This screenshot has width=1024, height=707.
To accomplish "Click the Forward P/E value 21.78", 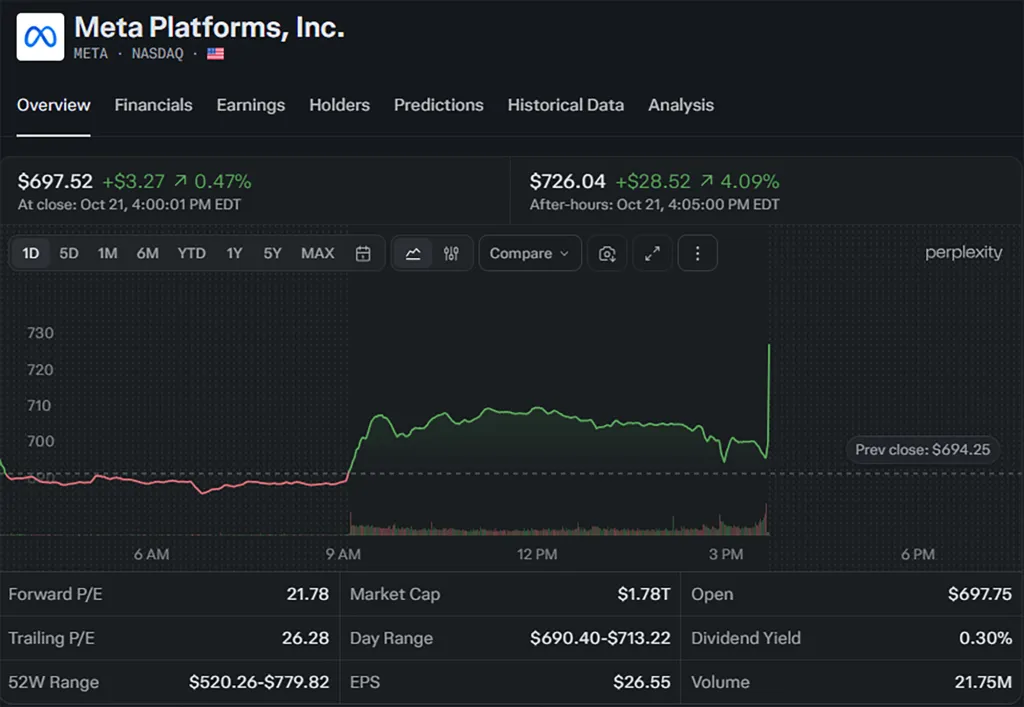I will click(x=308, y=594).
